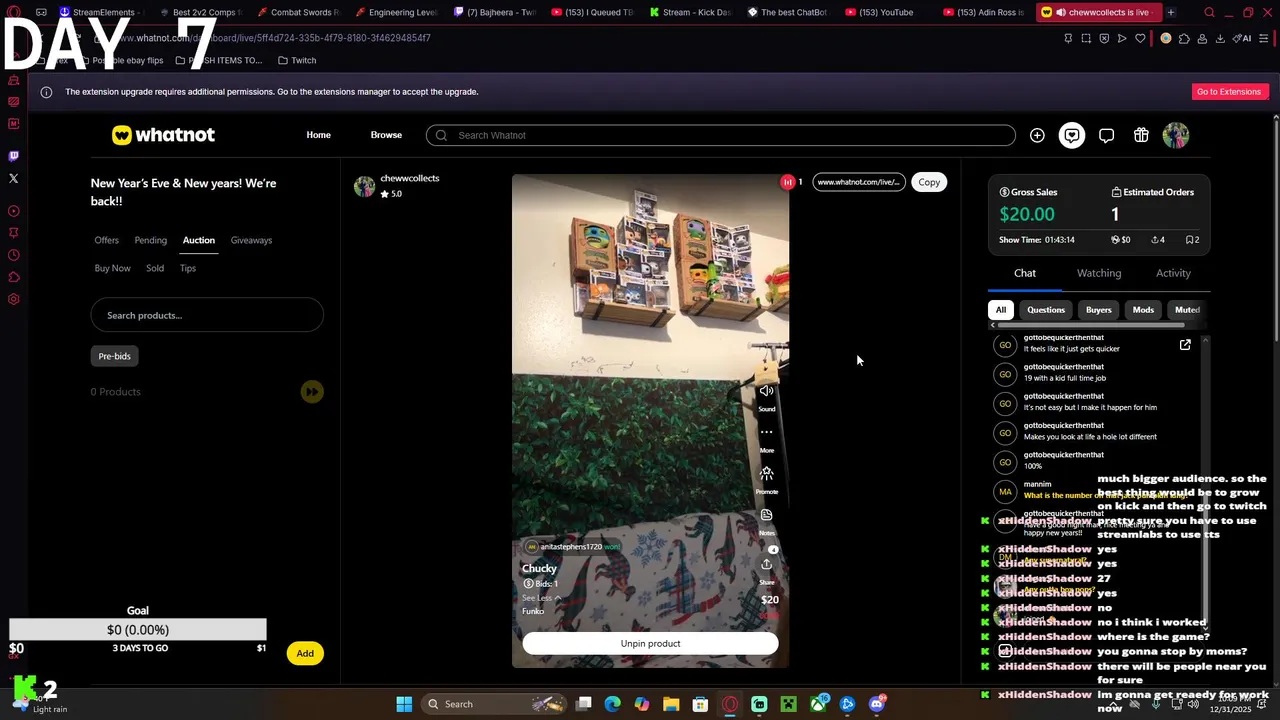Screen dimensions: 1280x720
Task: Open the Windows Start menu
Action: [x=404, y=704]
